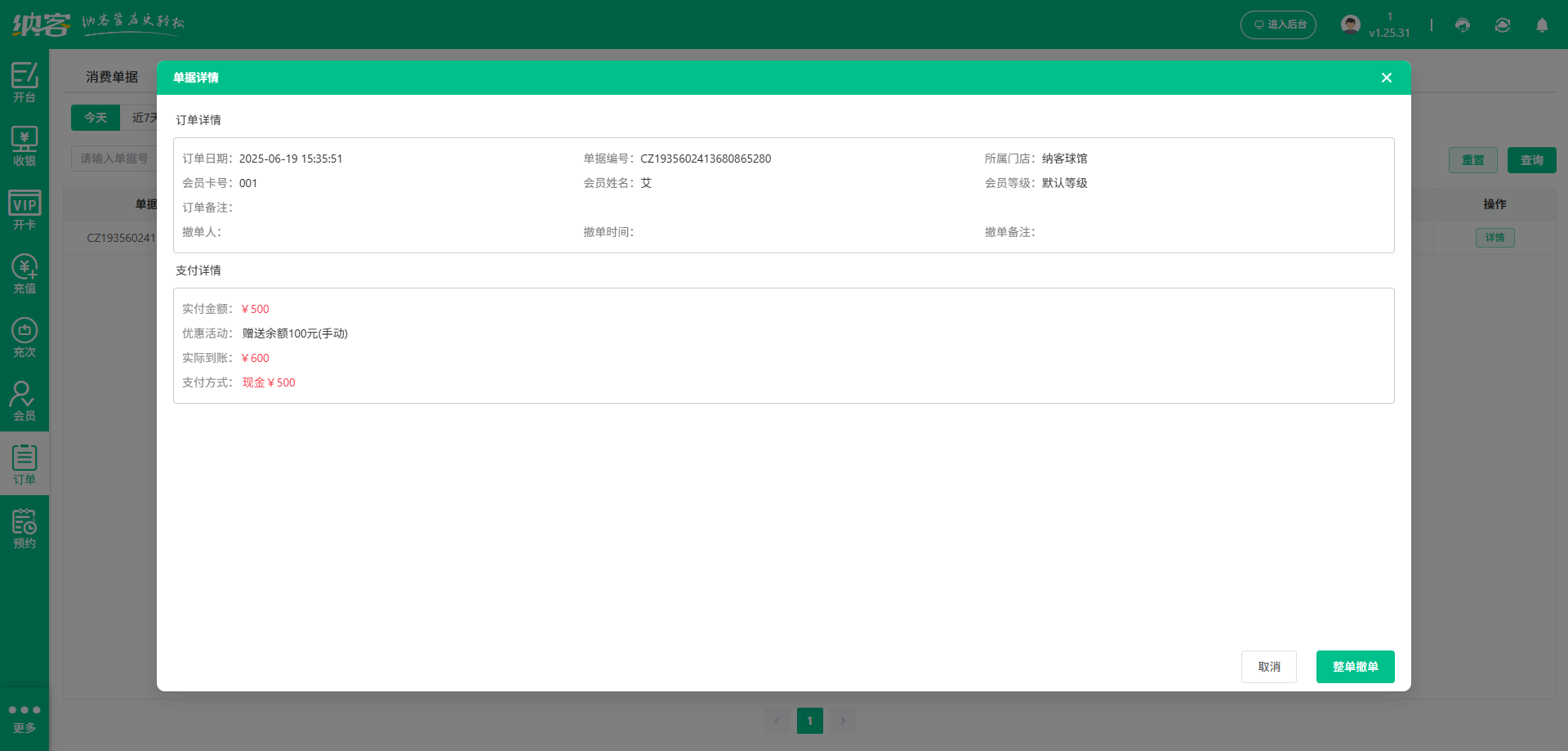Select the 预约 booking icon
Screen dimensions: 1568x751
(24, 527)
